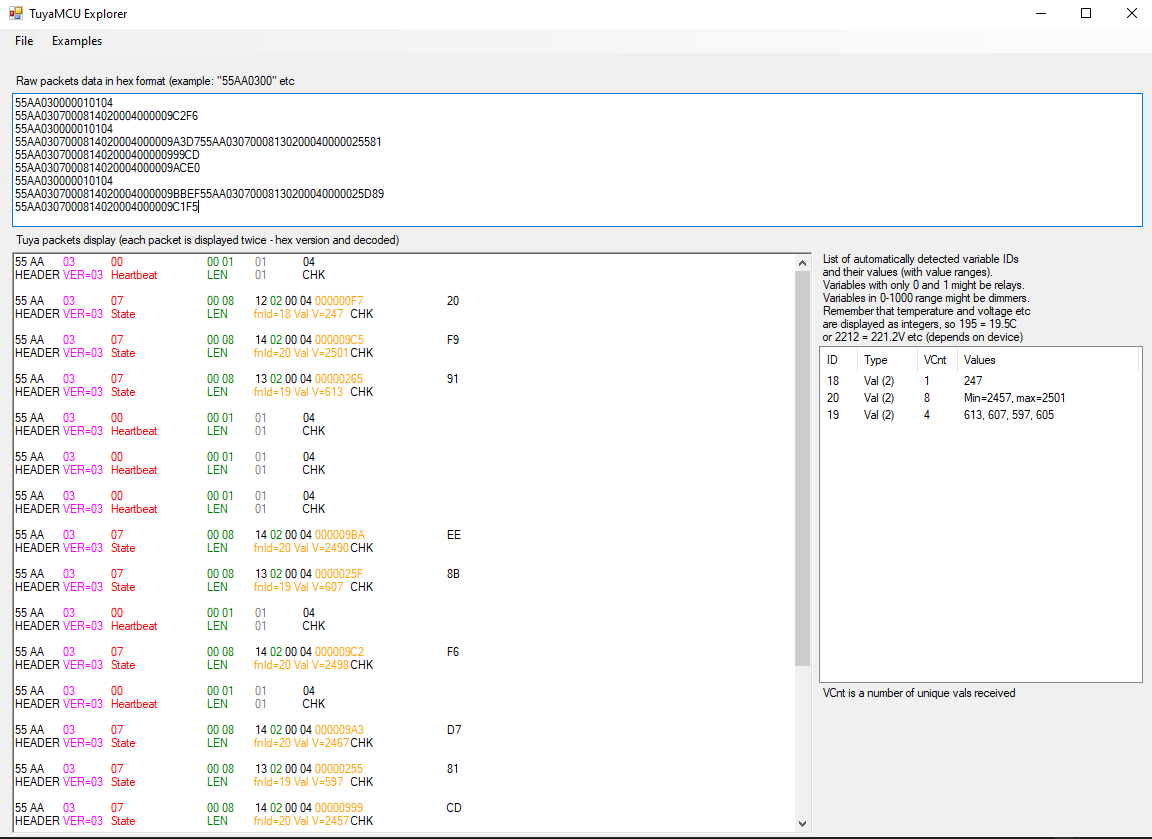This screenshot has width=1152, height=839.
Task: Click the values '613, 607, 597, 605'
Action: tap(1009, 414)
